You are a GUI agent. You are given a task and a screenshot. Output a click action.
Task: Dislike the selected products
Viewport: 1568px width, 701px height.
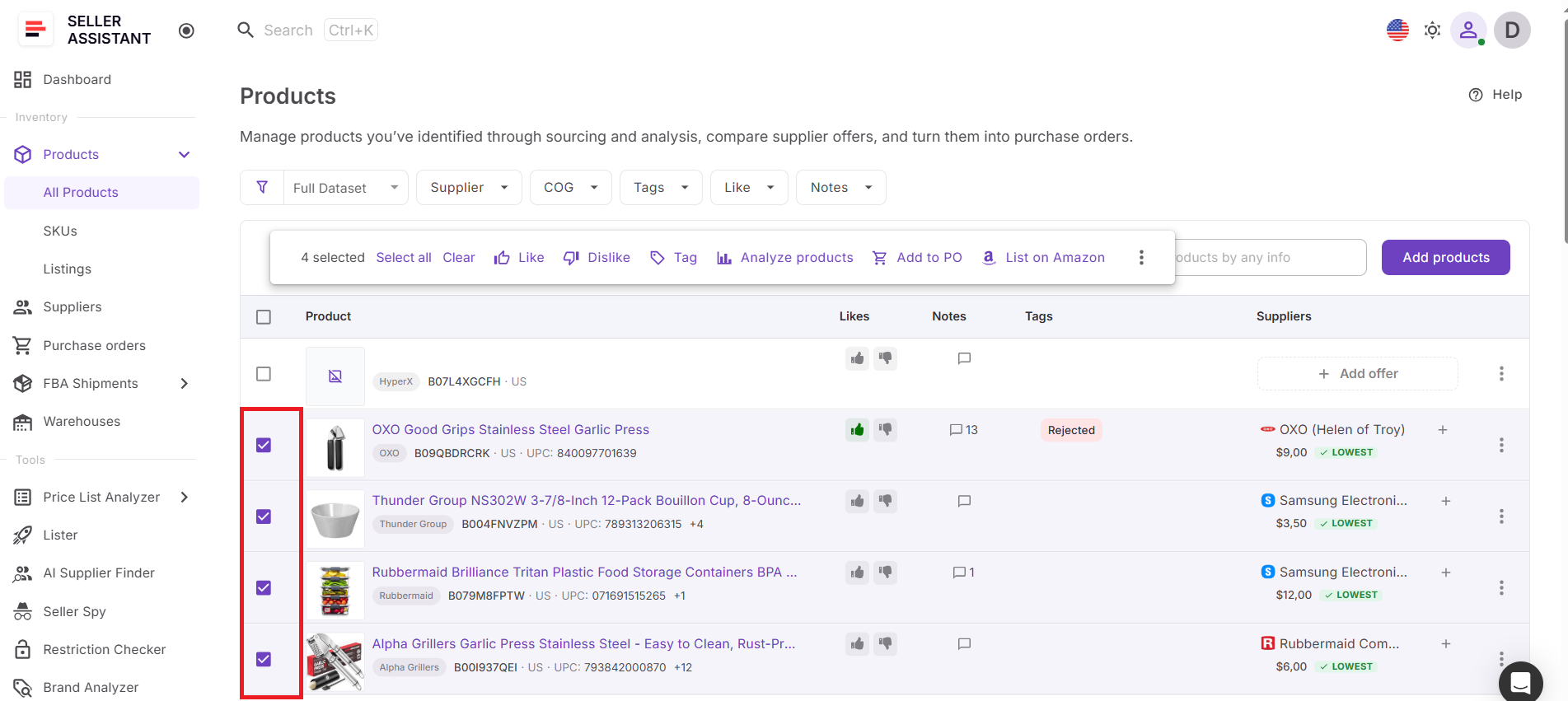click(x=597, y=258)
